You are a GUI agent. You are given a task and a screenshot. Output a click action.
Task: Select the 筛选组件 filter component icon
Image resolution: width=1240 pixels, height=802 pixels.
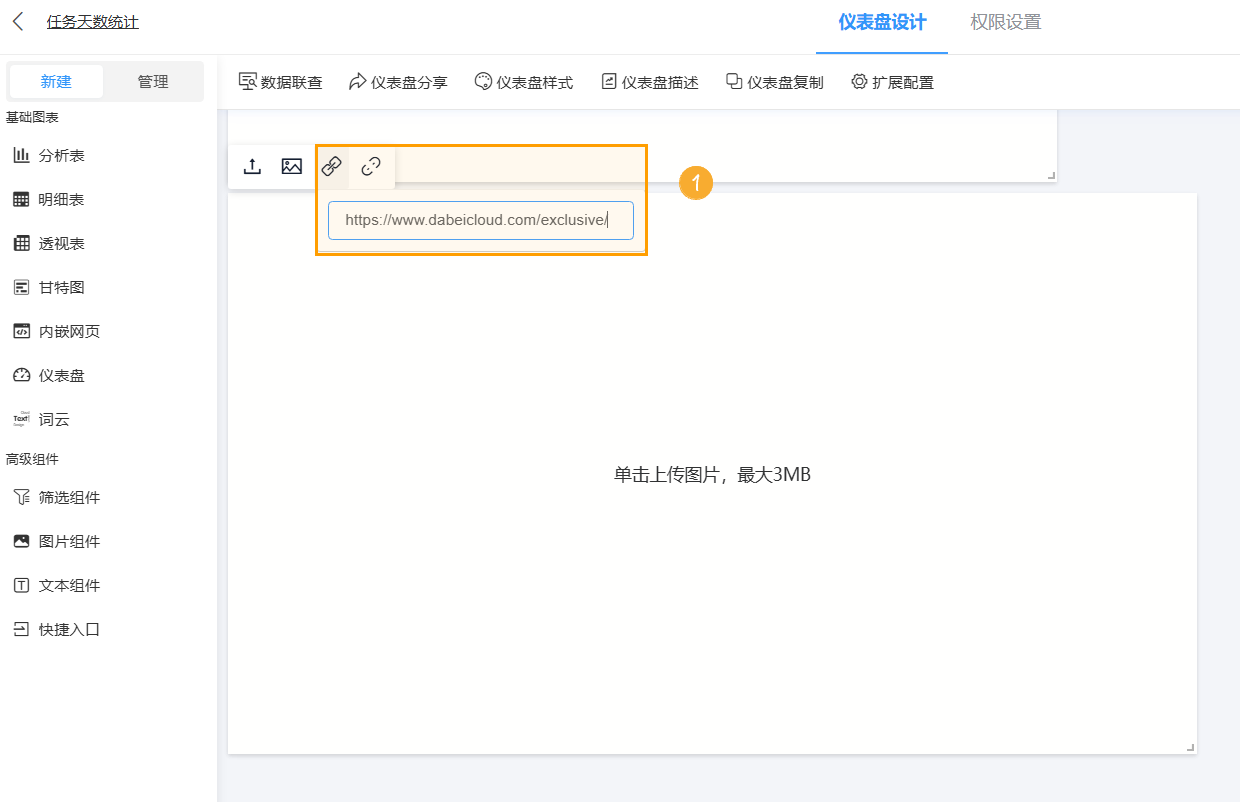[x=23, y=497]
